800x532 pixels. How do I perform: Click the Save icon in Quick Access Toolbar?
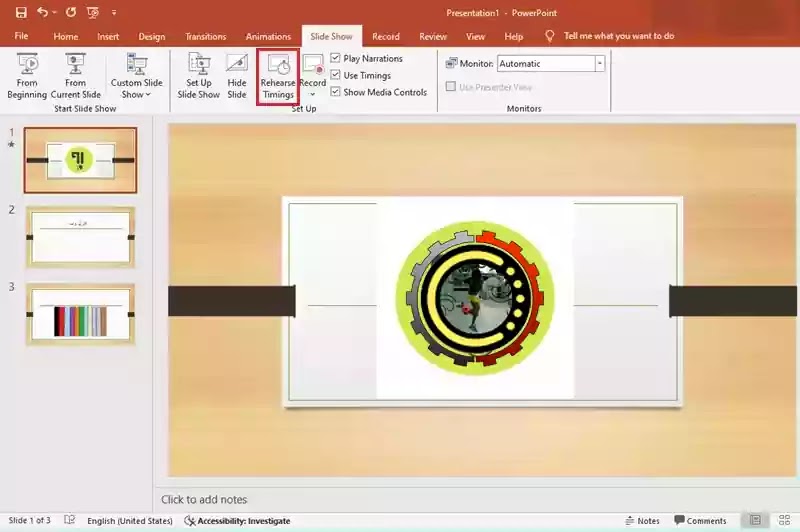point(21,13)
